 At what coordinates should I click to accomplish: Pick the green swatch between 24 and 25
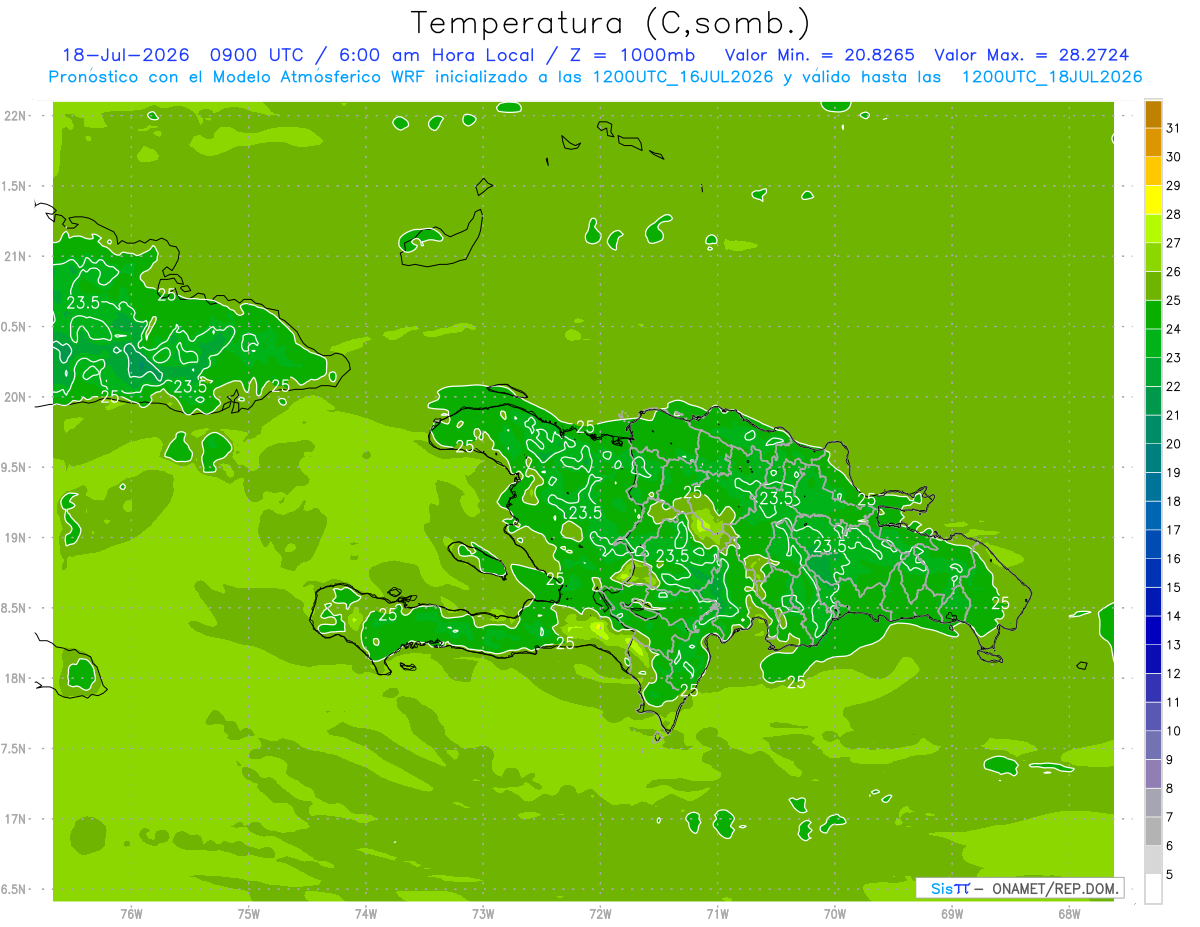tap(1153, 315)
